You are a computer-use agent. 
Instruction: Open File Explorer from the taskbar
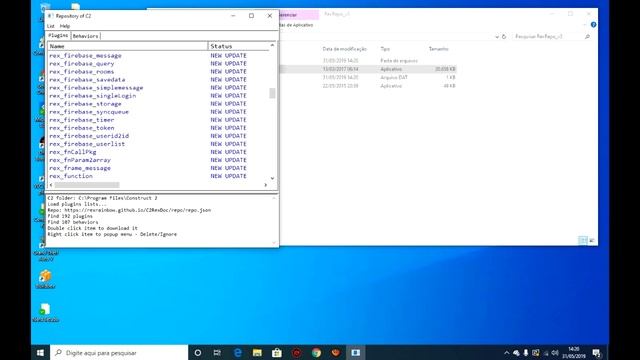pos(257,353)
